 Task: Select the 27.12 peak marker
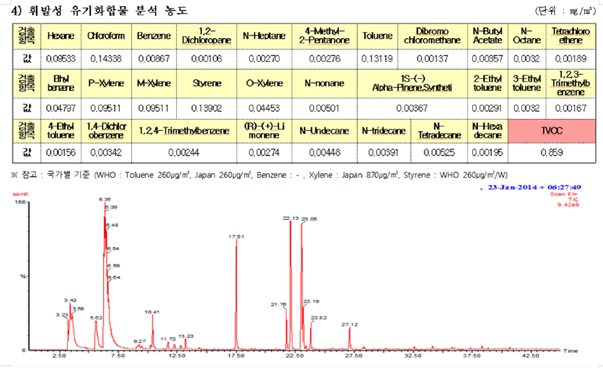[x=350, y=325]
